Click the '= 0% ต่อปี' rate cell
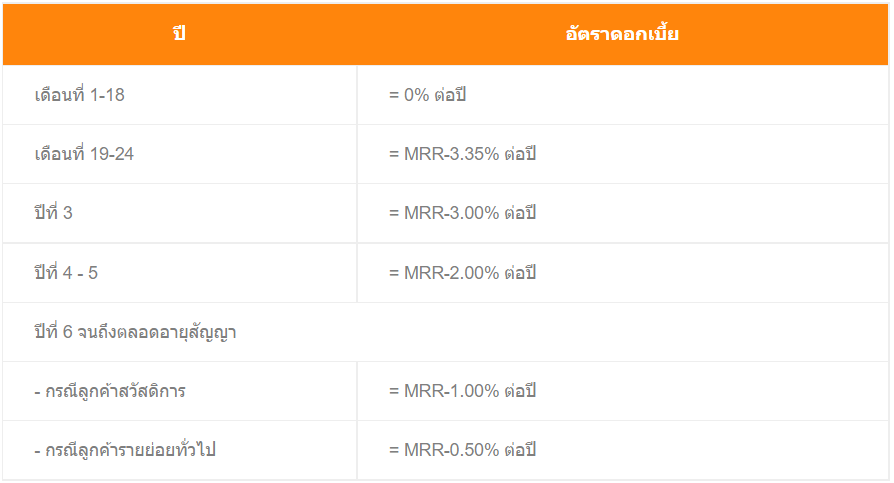The width and height of the screenshot is (894, 483). pos(428,95)
